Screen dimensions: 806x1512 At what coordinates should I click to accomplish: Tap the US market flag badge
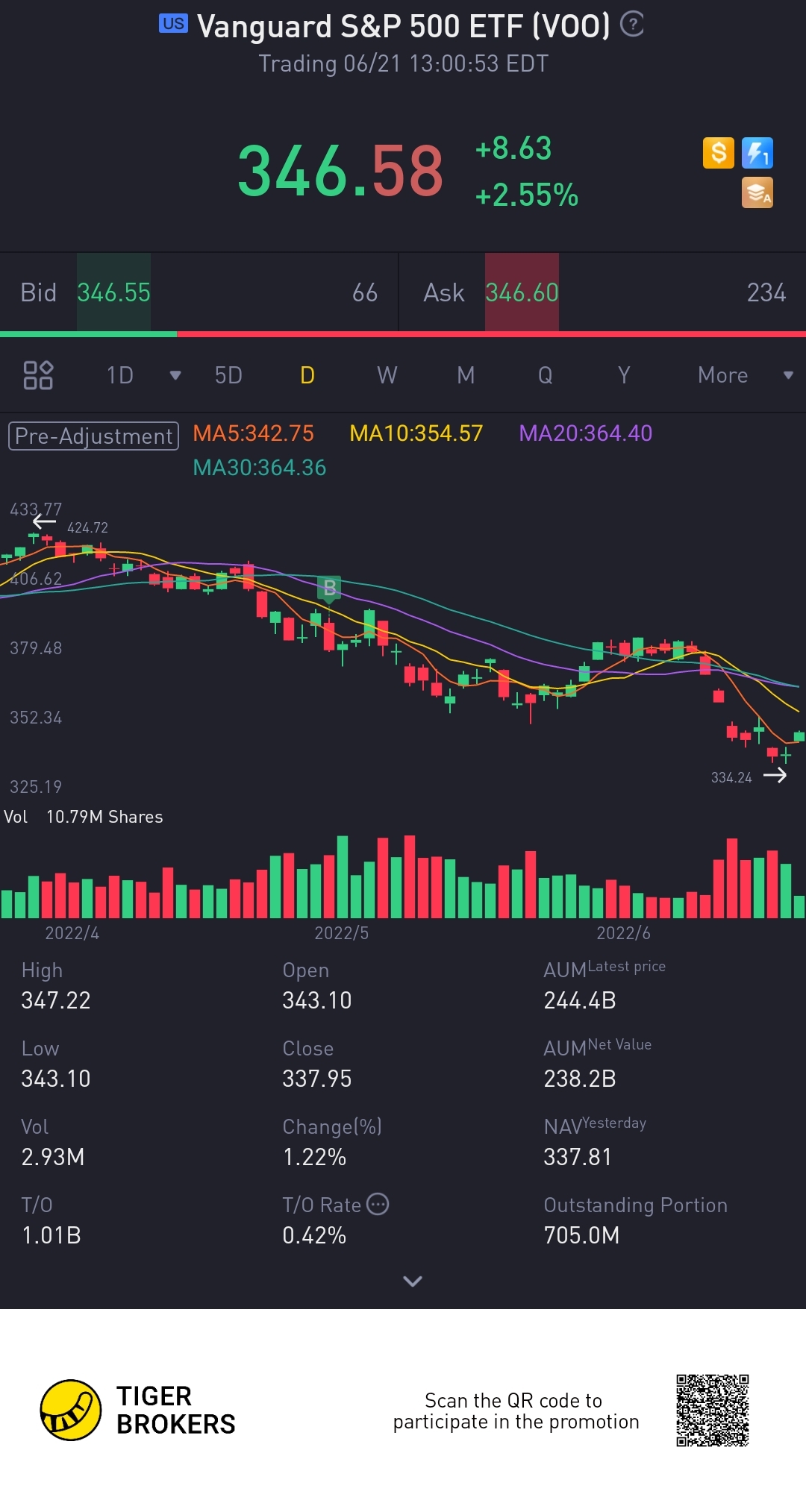tap(173, 23)
